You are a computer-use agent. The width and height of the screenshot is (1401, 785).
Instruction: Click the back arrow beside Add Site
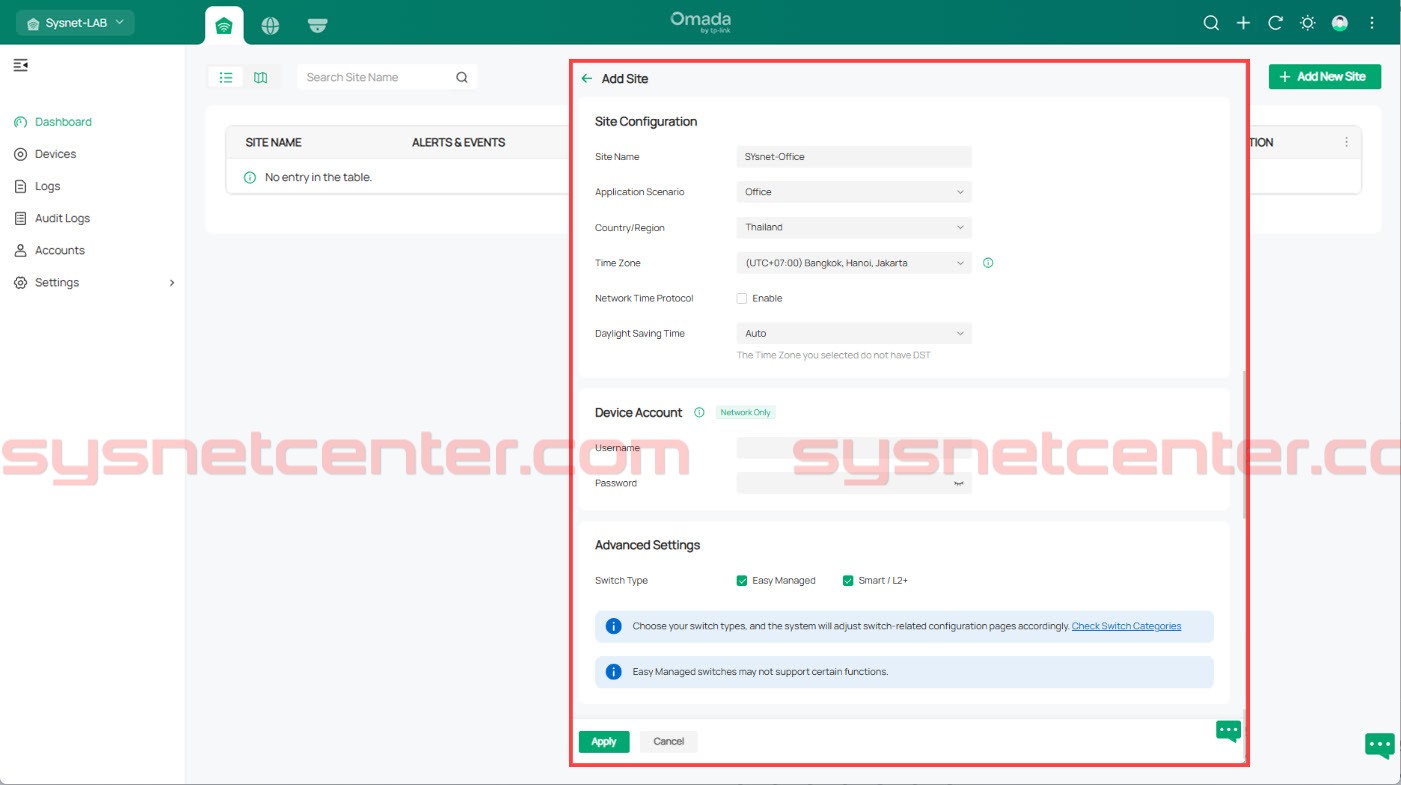[587, 79]
